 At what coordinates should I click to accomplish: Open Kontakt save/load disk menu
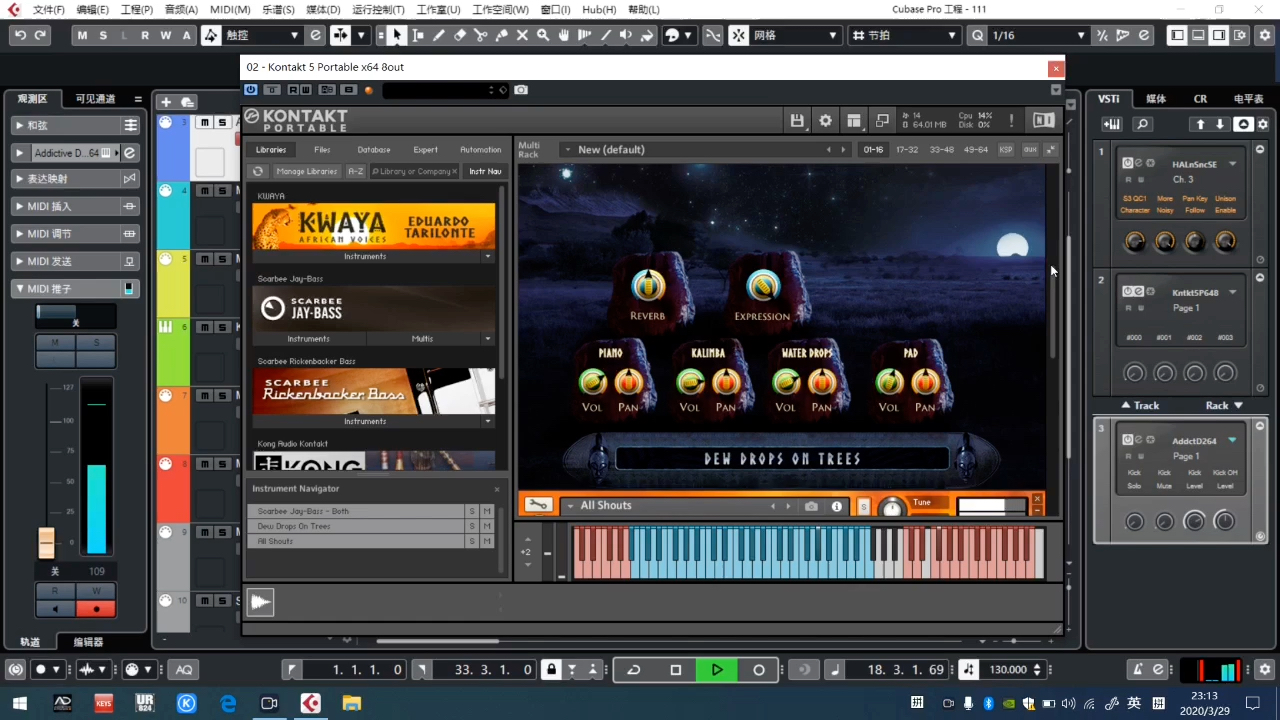[797, 120]
